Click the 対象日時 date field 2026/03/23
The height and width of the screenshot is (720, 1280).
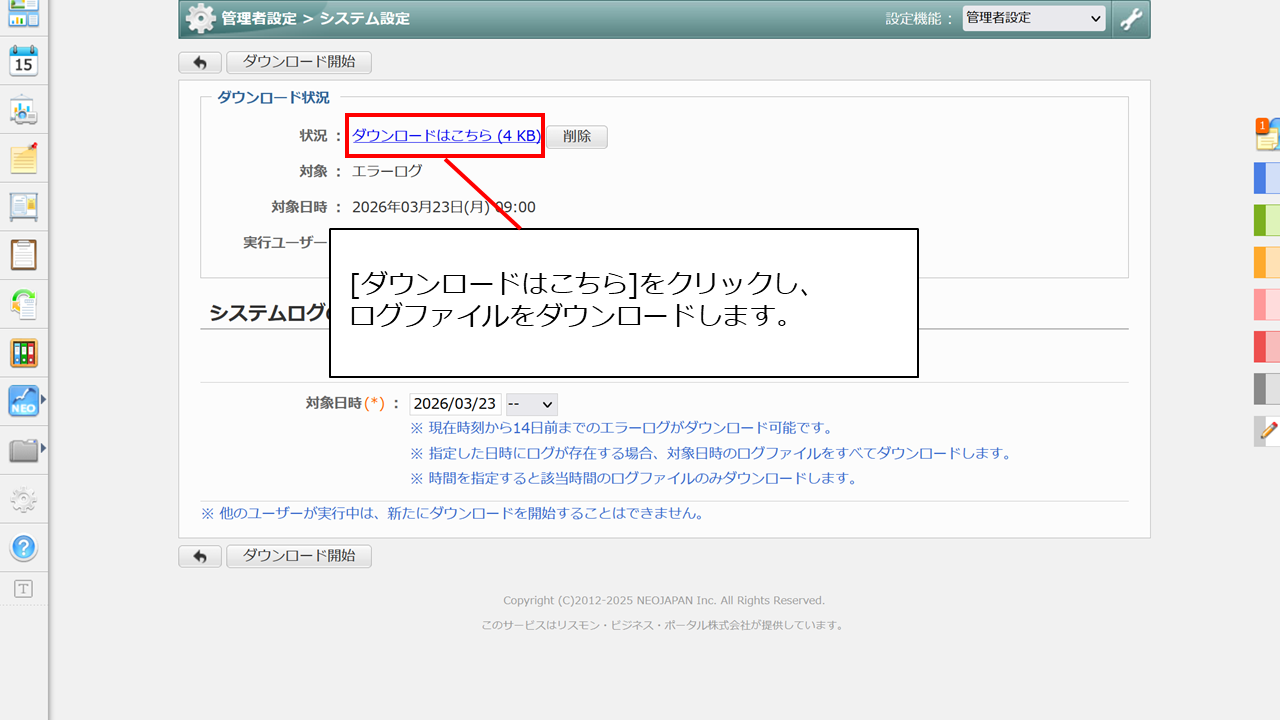point(455,404)
